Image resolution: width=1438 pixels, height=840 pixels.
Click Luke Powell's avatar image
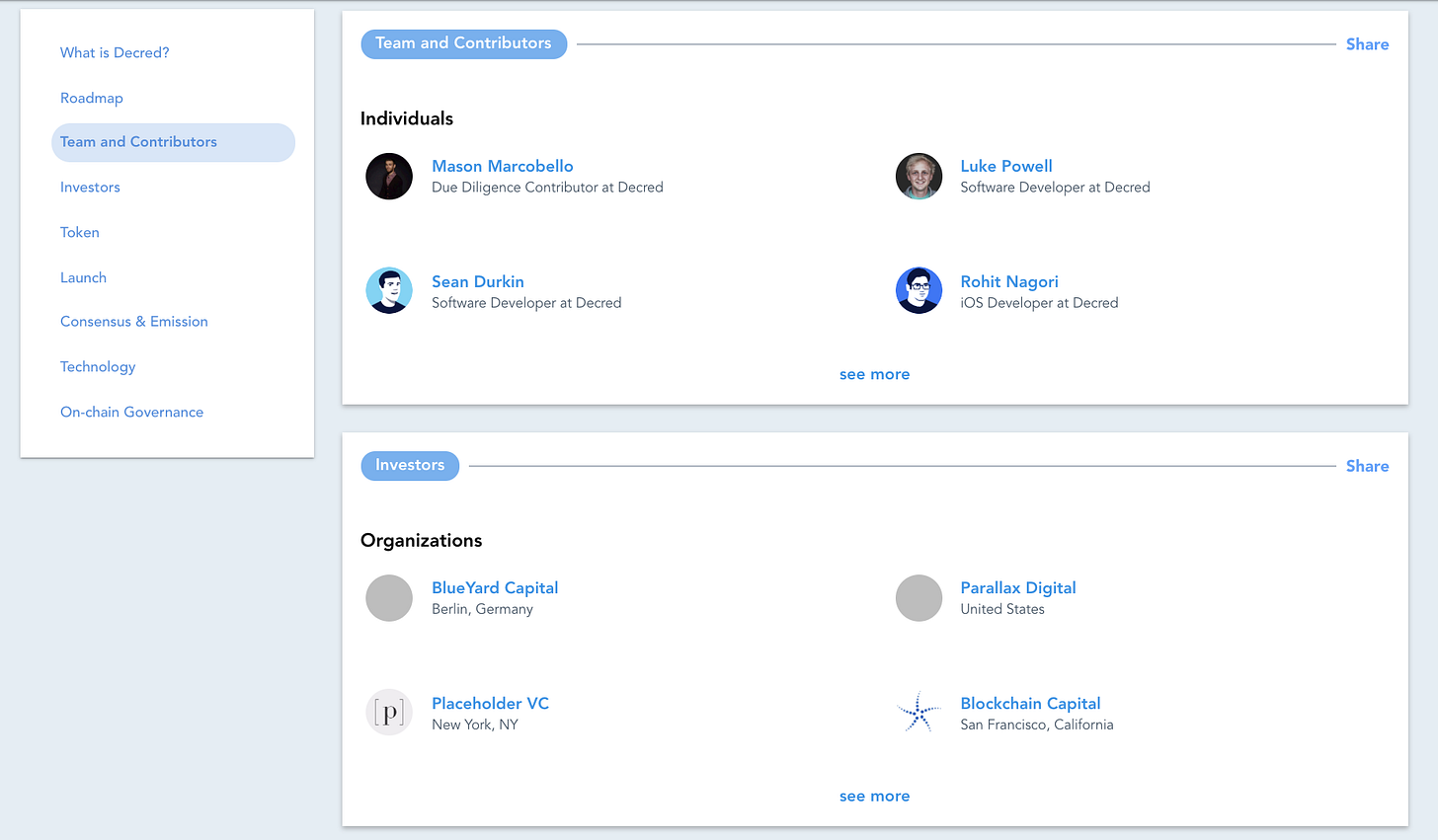(x=919, y=177)
